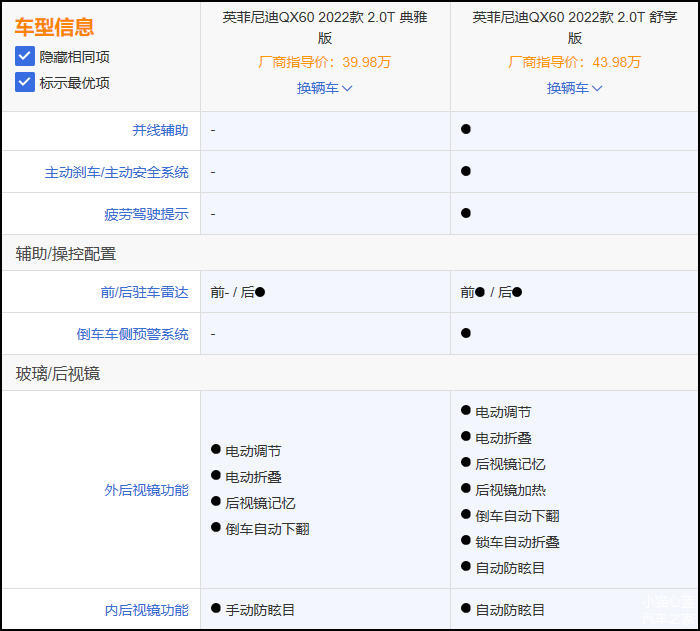Click the 疲劳驾驶提示 link
Screen dimensions: 700x631
tap(146, 214)
